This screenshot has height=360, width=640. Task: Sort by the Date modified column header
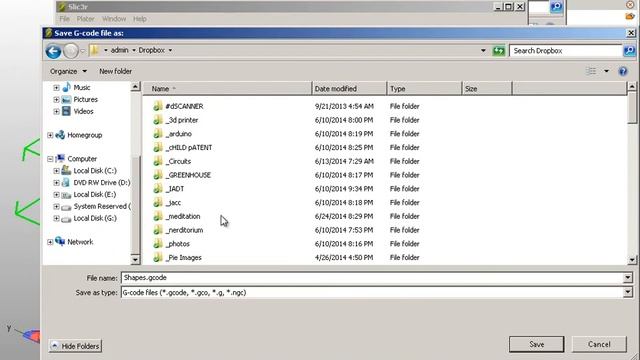349,89
